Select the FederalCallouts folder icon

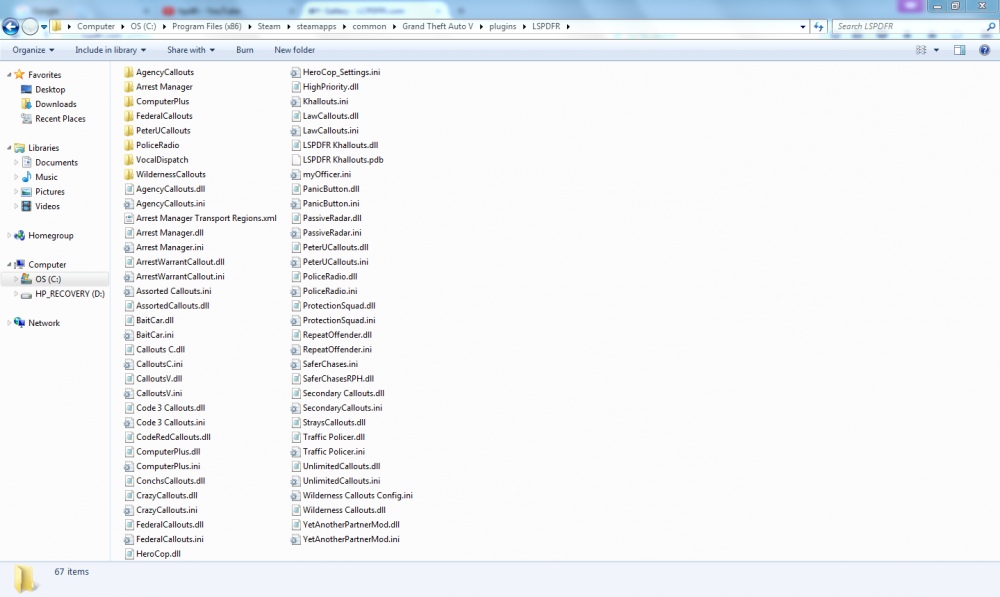pos(129,116)
